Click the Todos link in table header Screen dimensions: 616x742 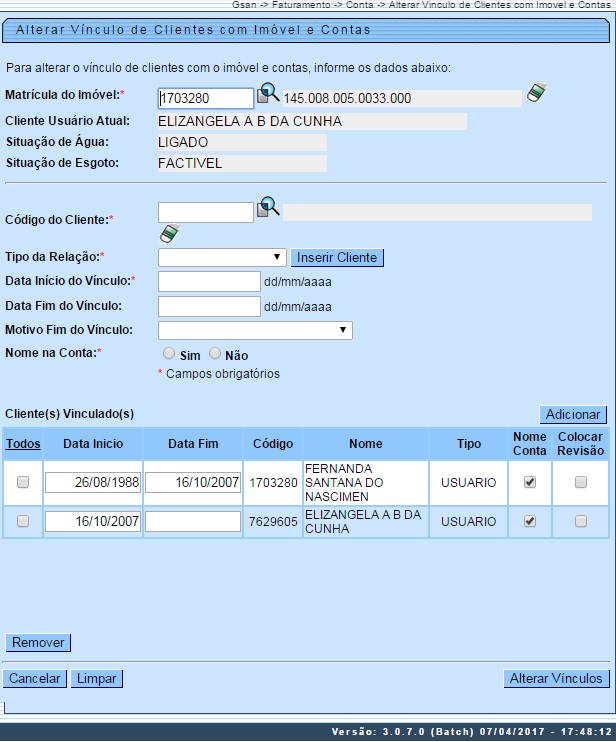23,444
